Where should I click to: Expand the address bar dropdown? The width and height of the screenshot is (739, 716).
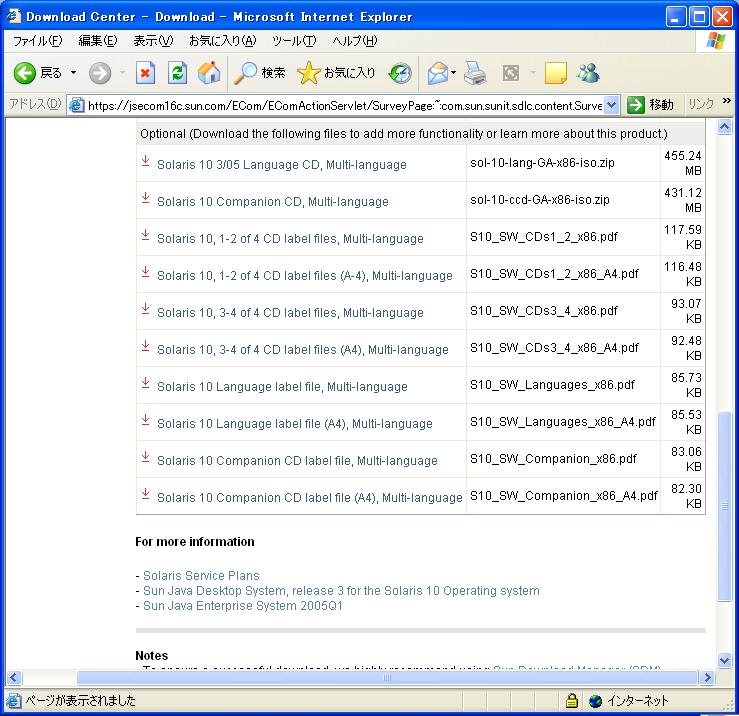point(611,105)
